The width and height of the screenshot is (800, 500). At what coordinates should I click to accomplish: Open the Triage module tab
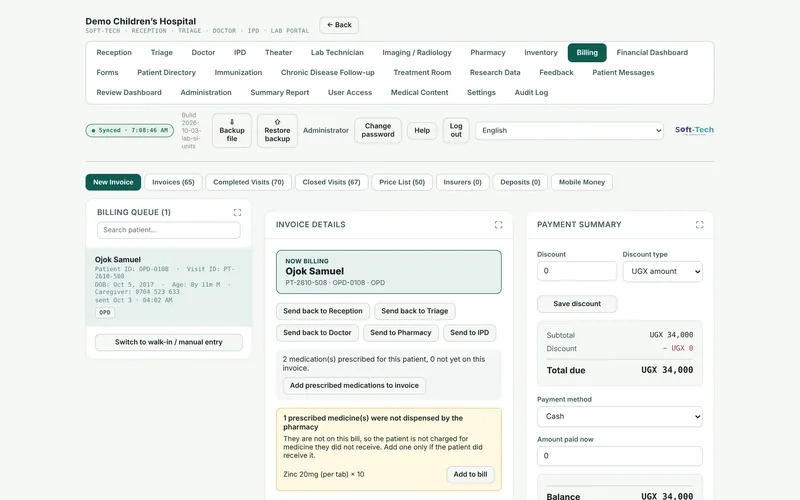pos(162,53)
